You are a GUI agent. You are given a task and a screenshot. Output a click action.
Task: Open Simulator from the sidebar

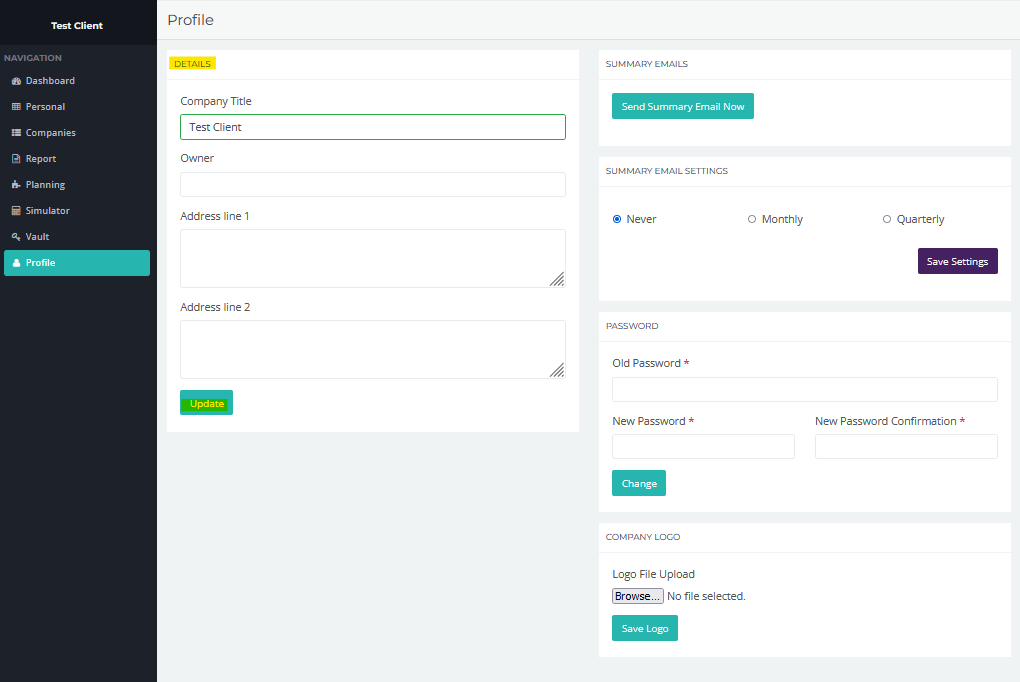77,211
